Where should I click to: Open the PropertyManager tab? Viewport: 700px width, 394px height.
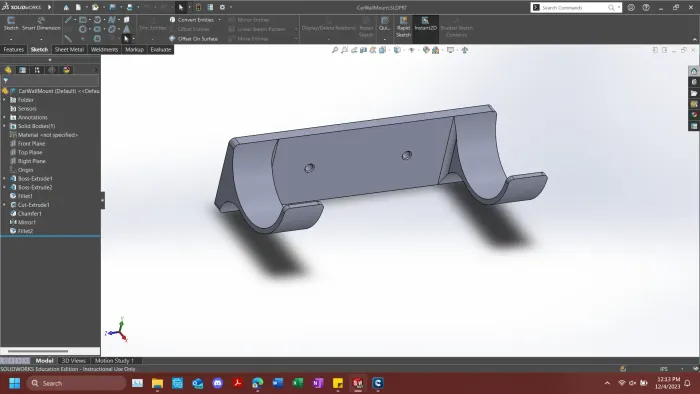[22, 70]
